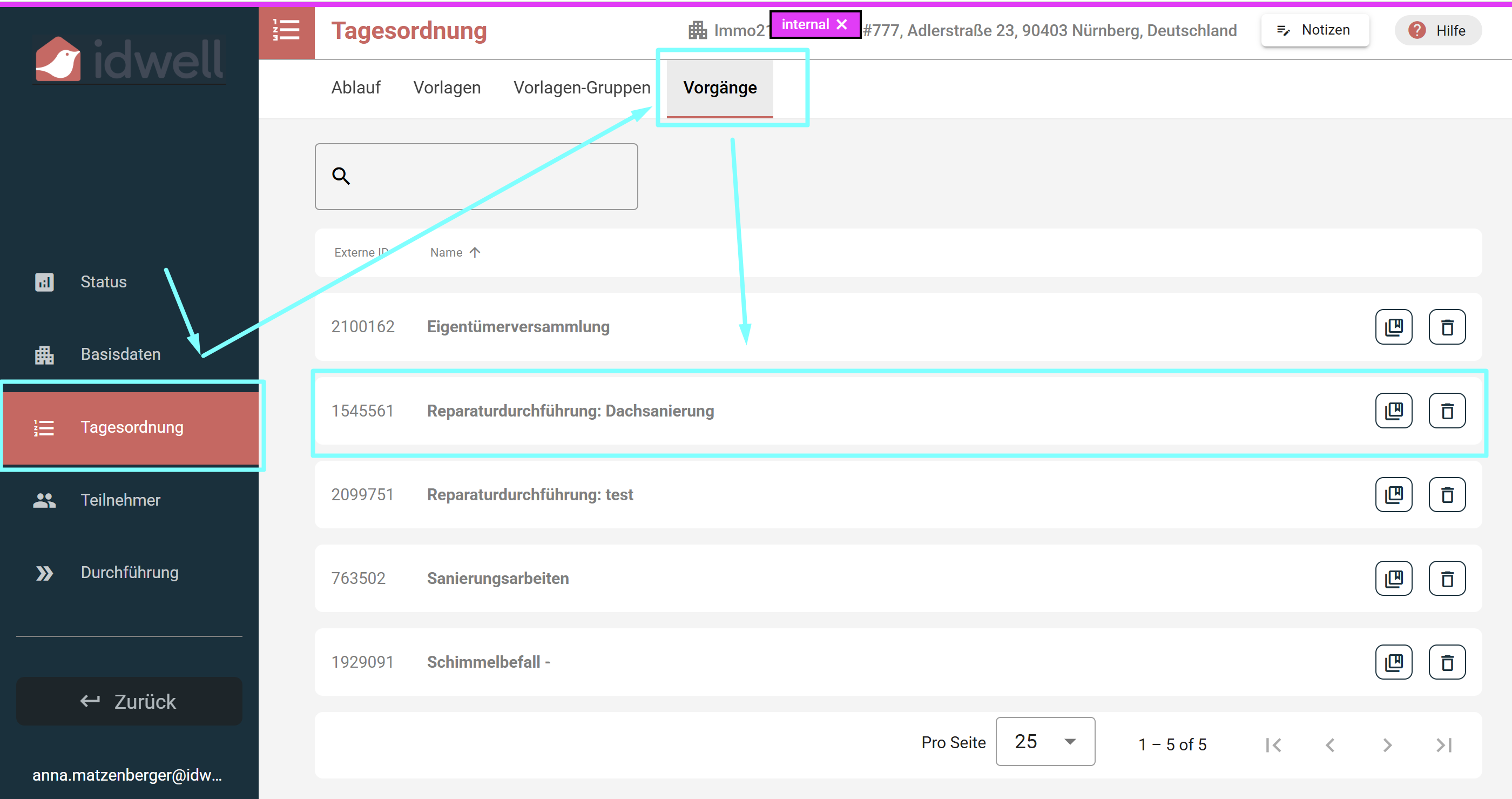Image resolution: width=1512 pixels, height=799 pixels.
Task: Click the Zurück button
Action: tap(129, 702)
